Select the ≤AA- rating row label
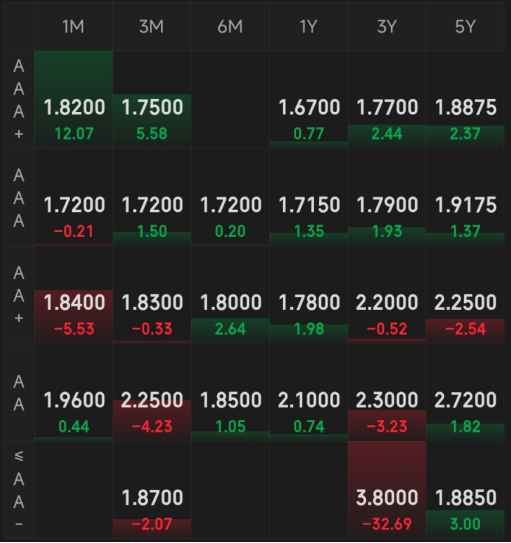 (x=19, y=490)
